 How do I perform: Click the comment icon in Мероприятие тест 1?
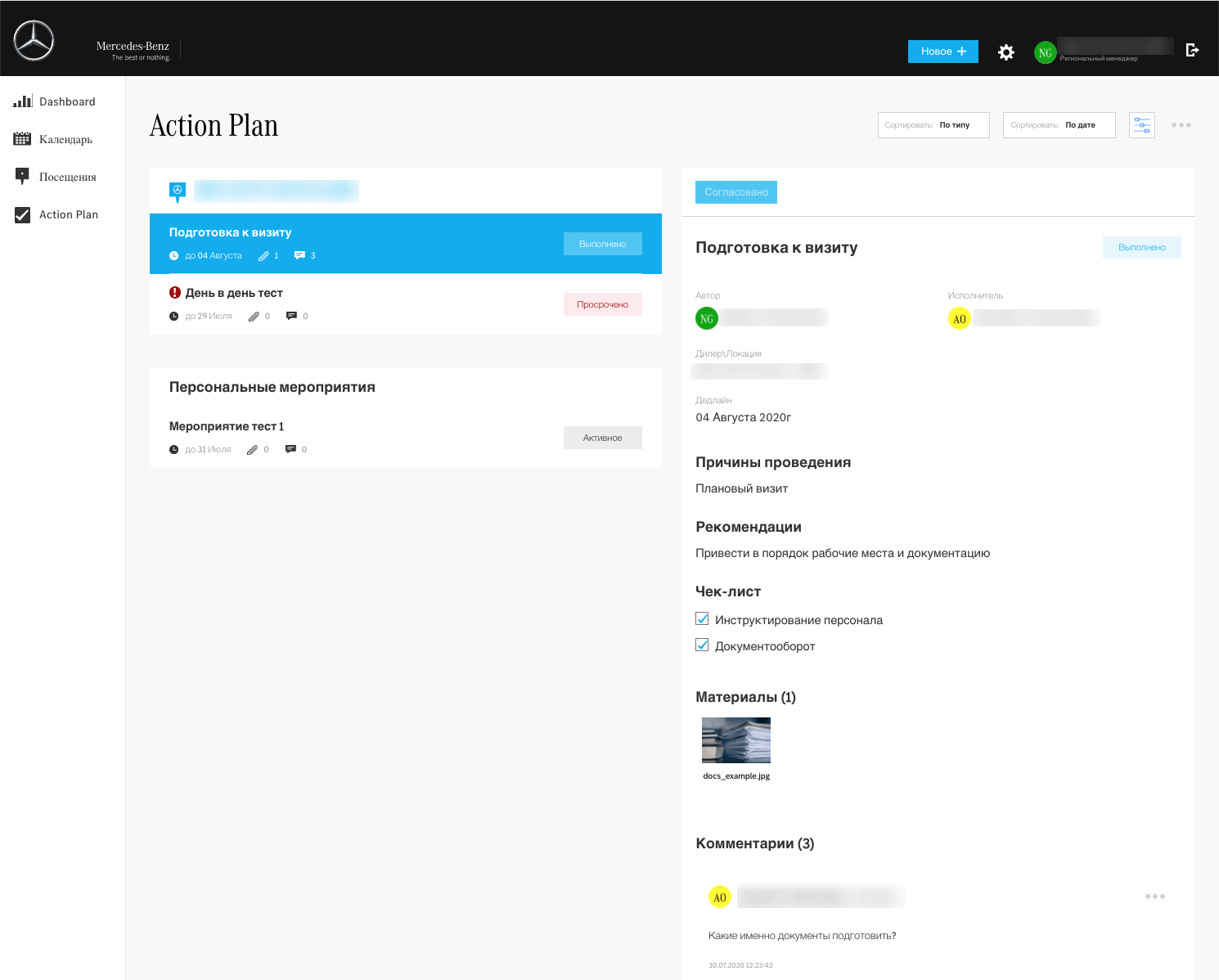(x=290, y=449)
